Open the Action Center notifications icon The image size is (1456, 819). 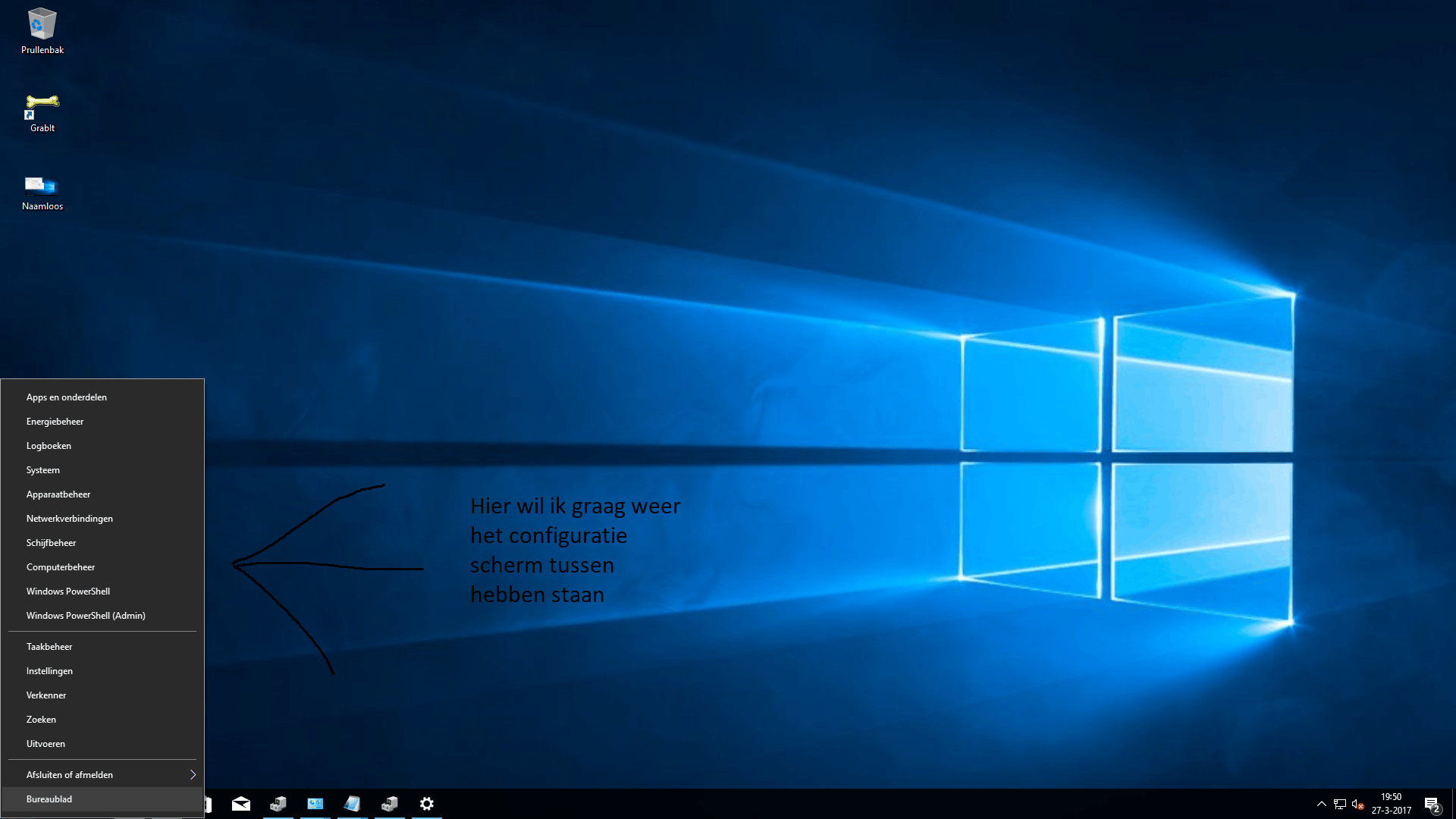1432,805
